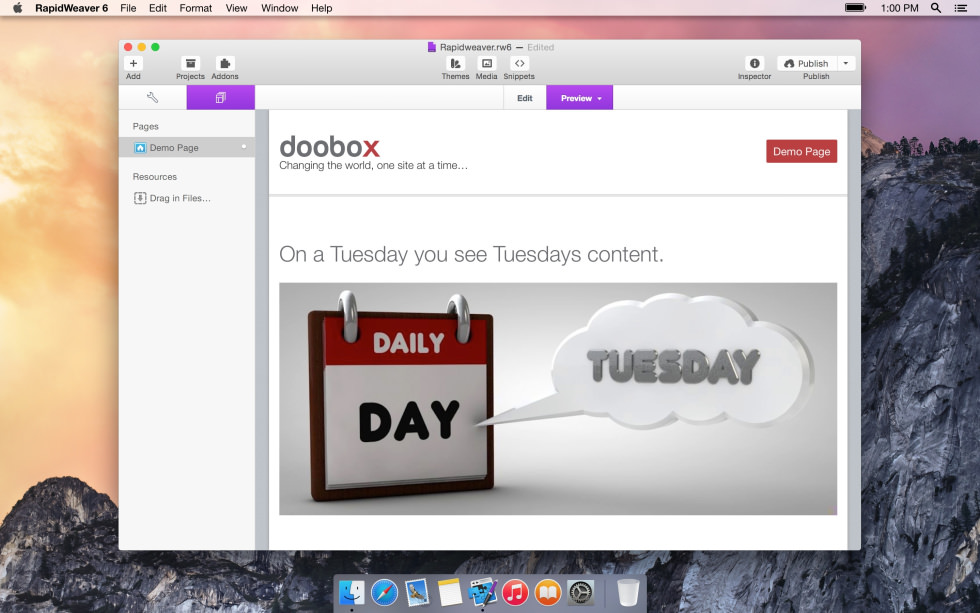Click the Demo Page status dot
Image resolution: width=980 pixels, height=613 pixels.
244,147
